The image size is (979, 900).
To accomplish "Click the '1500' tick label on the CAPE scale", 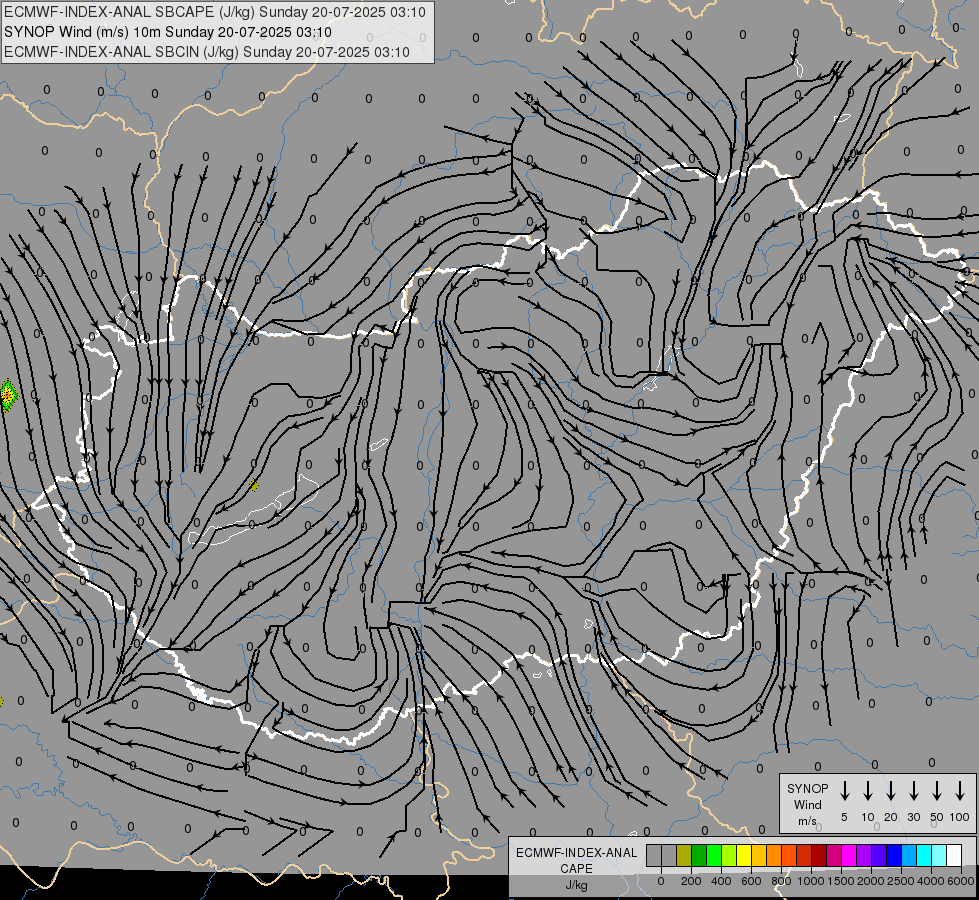I will click(x=841, y=881).
